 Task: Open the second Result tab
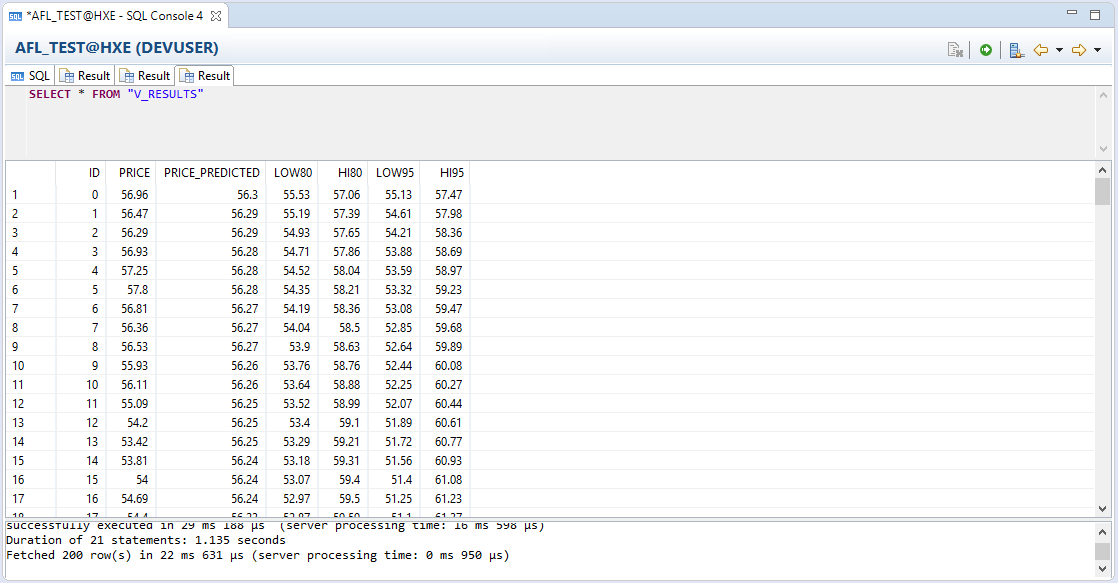(145, 76)
